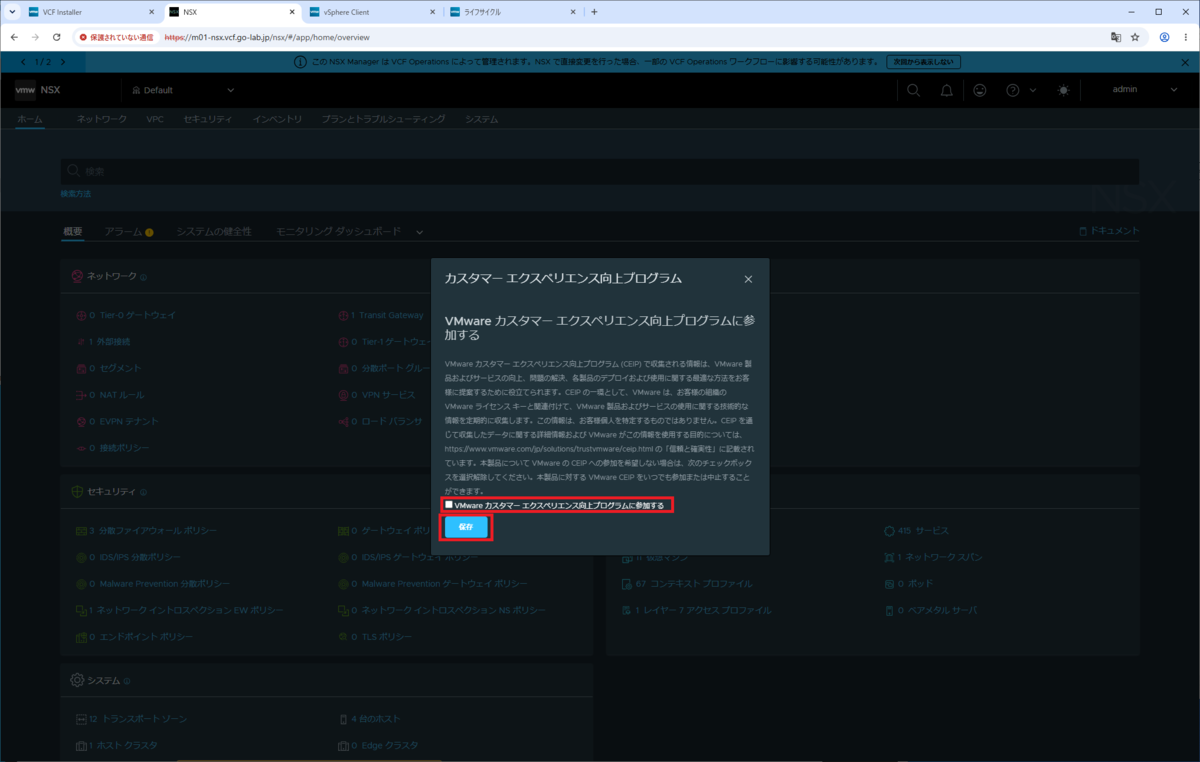Click the システム section gear icon
The image size is (1200, 762).
77,680
